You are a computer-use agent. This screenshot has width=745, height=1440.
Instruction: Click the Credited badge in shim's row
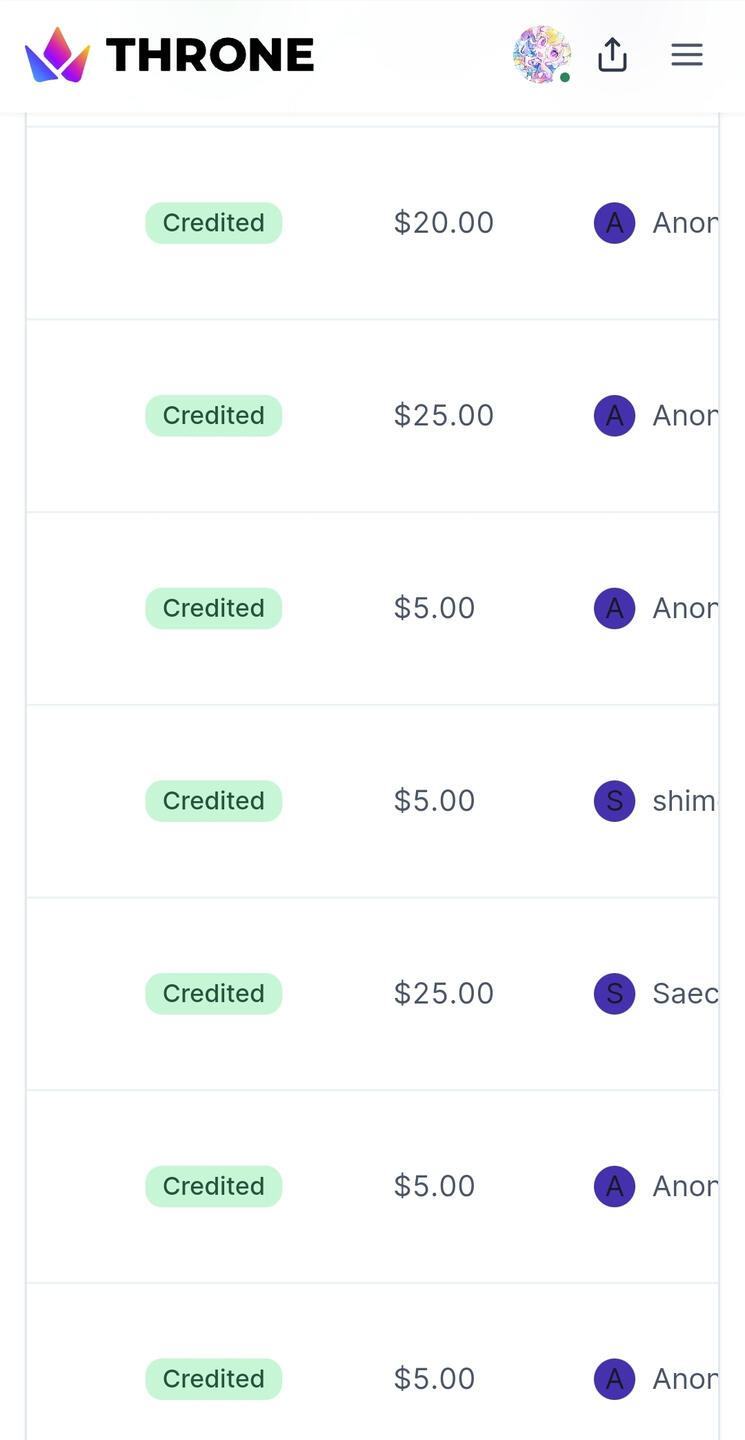213,801
